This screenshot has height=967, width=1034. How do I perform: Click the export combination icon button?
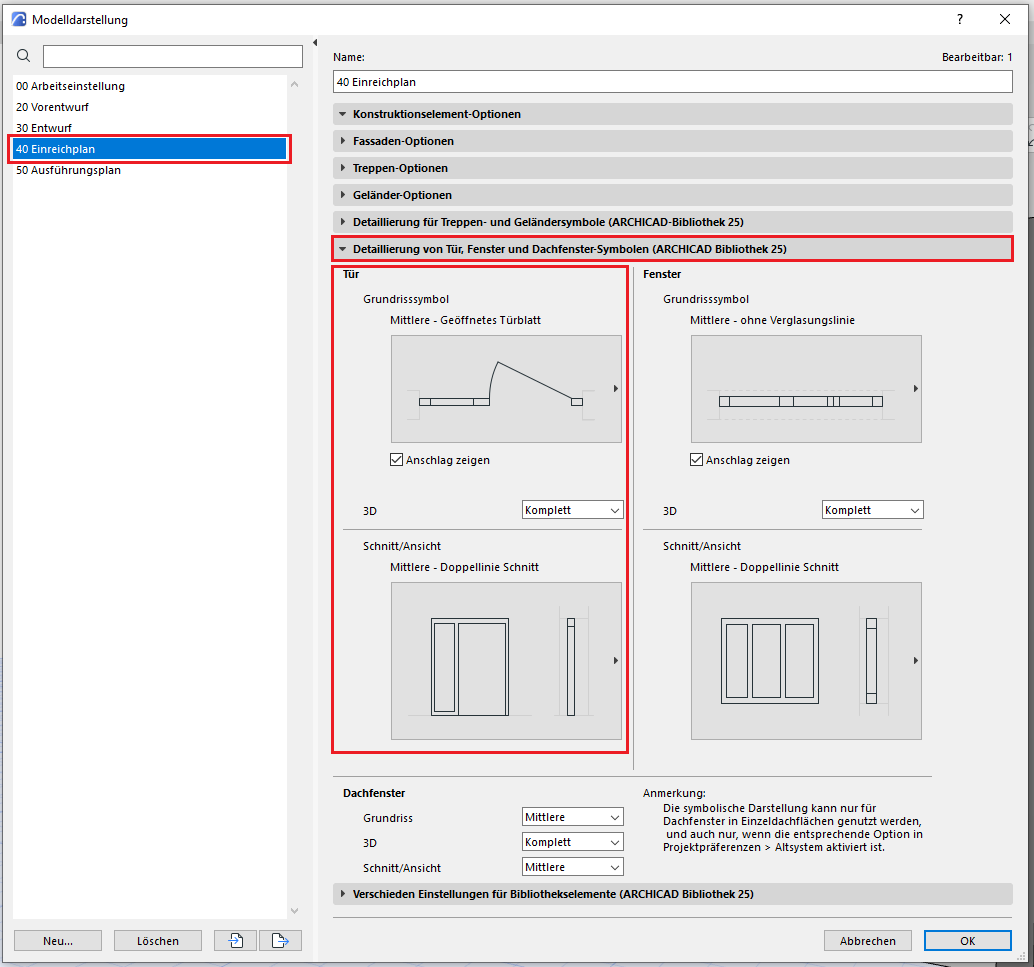point(280,940)
